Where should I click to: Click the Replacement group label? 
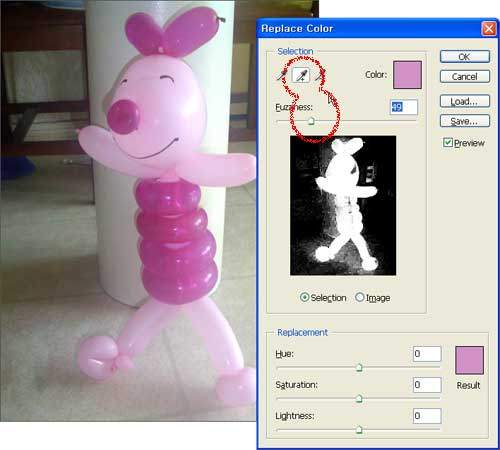(x=302, y=332)
